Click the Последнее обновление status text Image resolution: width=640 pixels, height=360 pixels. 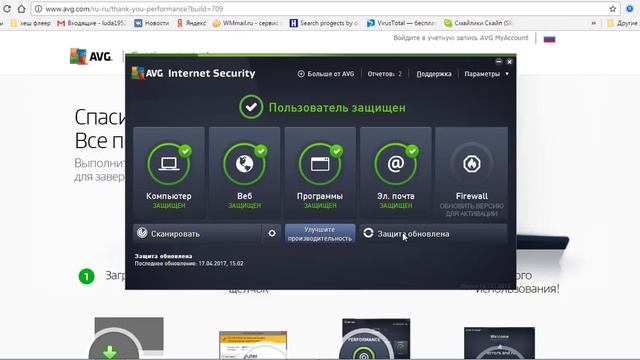[x=189, y=264]
